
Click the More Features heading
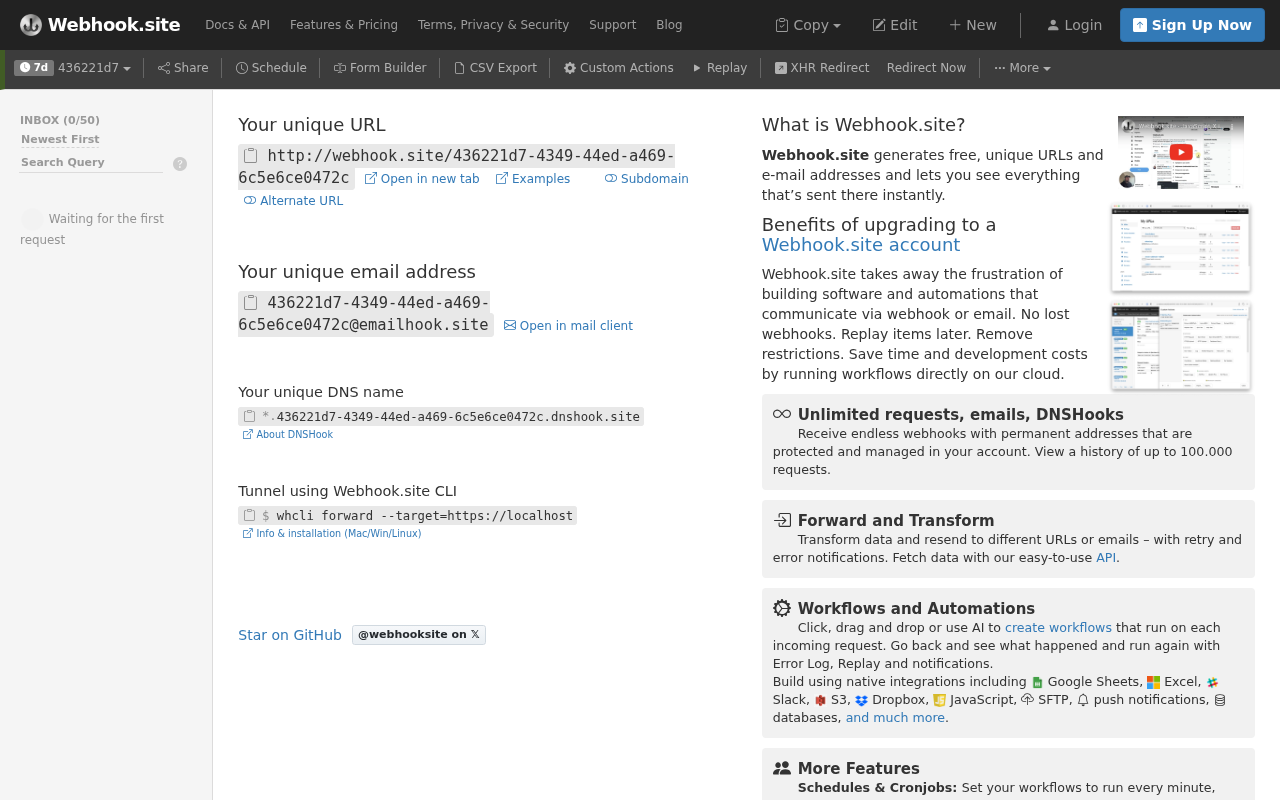tap(859, 769)
